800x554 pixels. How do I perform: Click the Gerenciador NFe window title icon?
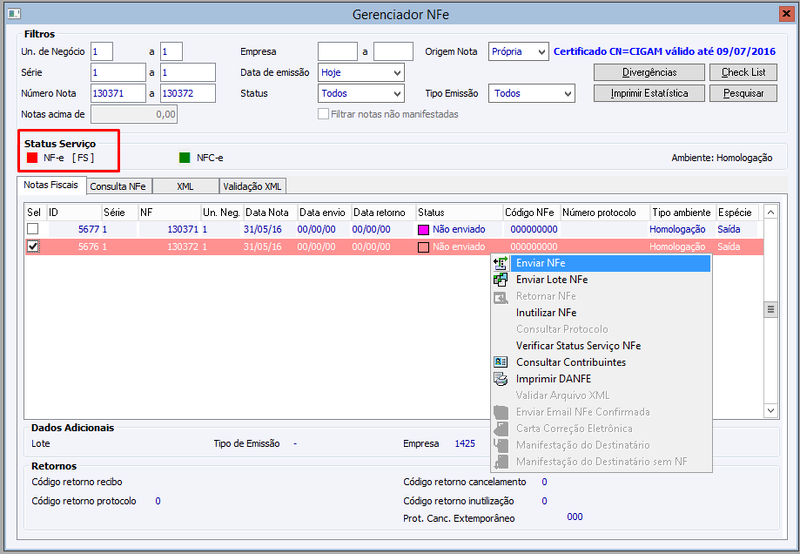[14, 14]
